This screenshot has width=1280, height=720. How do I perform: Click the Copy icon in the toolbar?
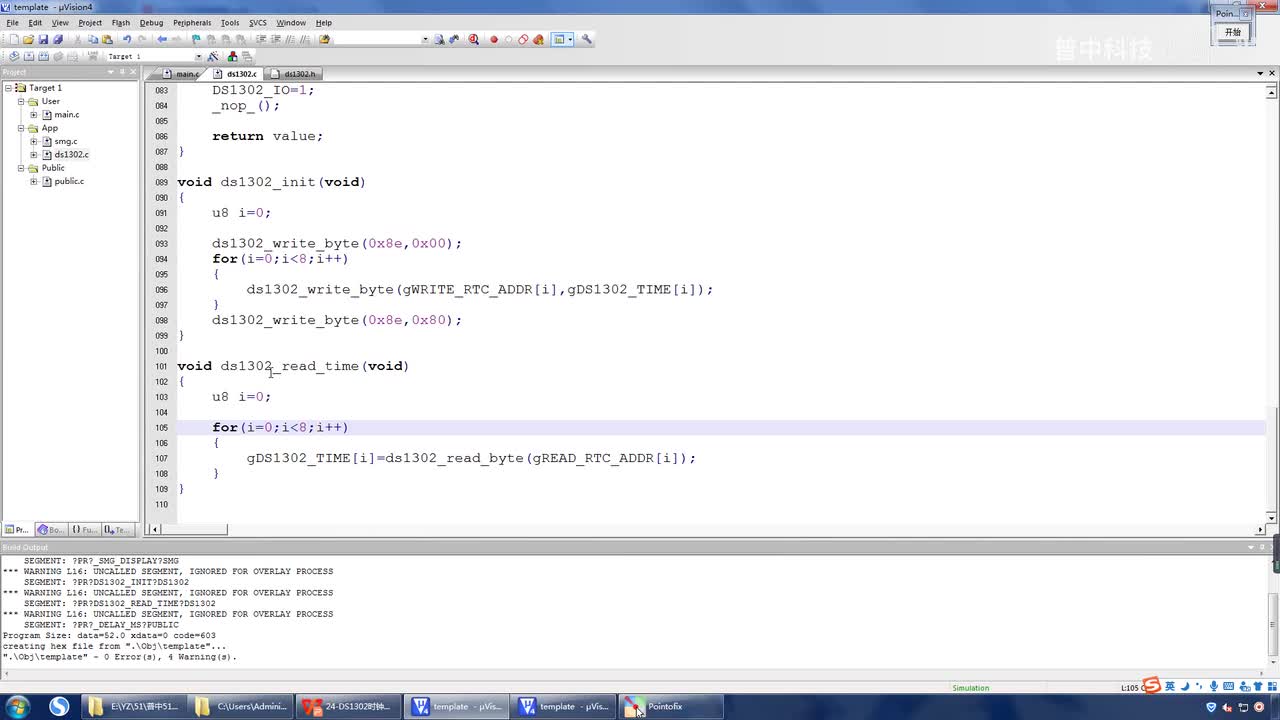[x=93, y=40]
